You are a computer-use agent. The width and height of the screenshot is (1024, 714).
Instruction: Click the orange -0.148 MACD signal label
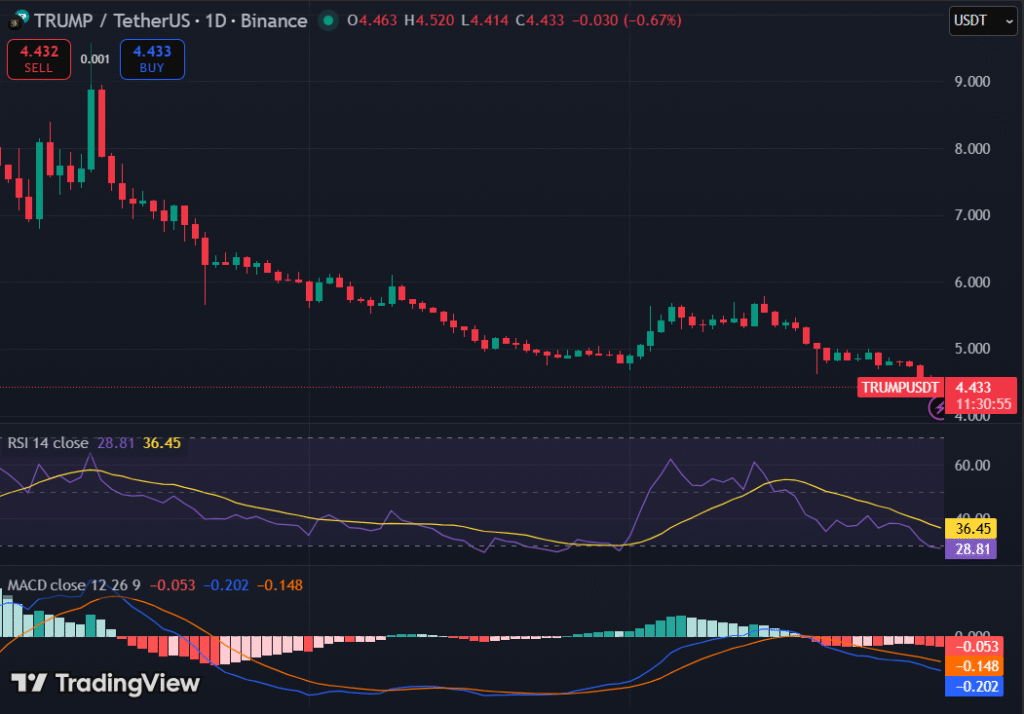point(975,666)
